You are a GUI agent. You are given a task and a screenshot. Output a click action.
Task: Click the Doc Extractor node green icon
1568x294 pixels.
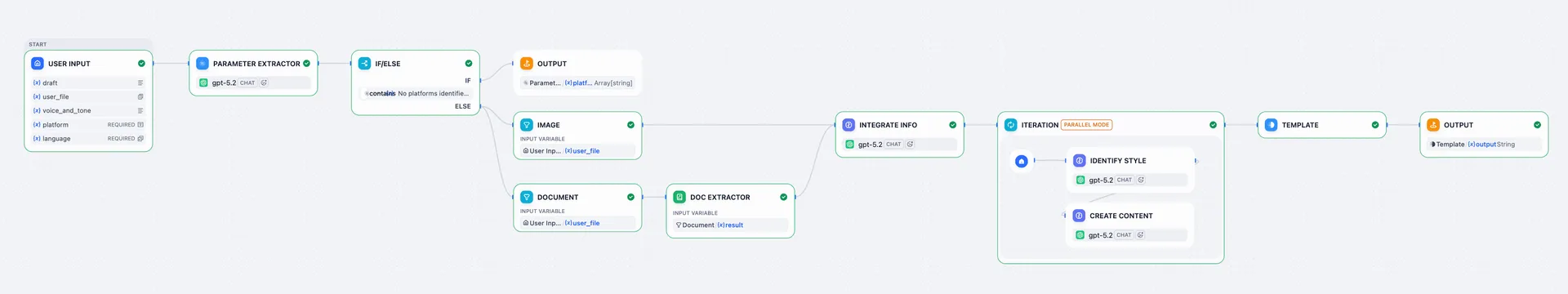tap(679, 197)
